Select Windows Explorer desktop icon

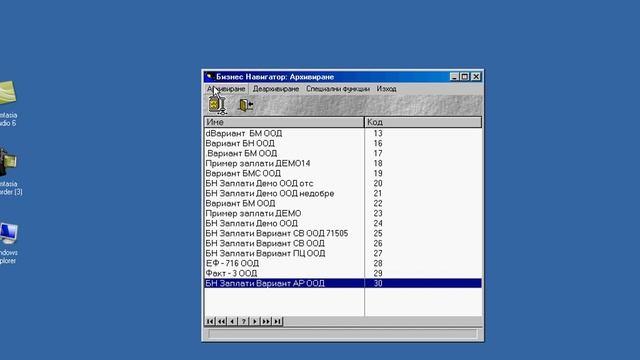click(x=9, y=243)
